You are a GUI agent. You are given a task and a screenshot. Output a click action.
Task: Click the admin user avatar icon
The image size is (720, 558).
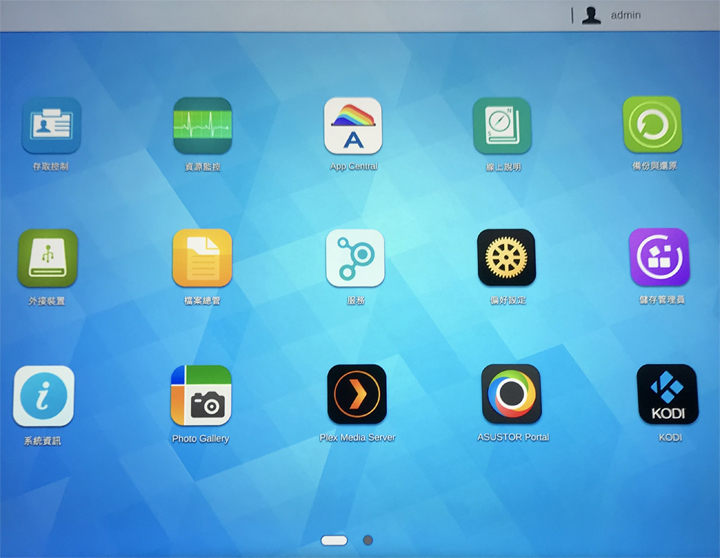(x=591, y=15)
